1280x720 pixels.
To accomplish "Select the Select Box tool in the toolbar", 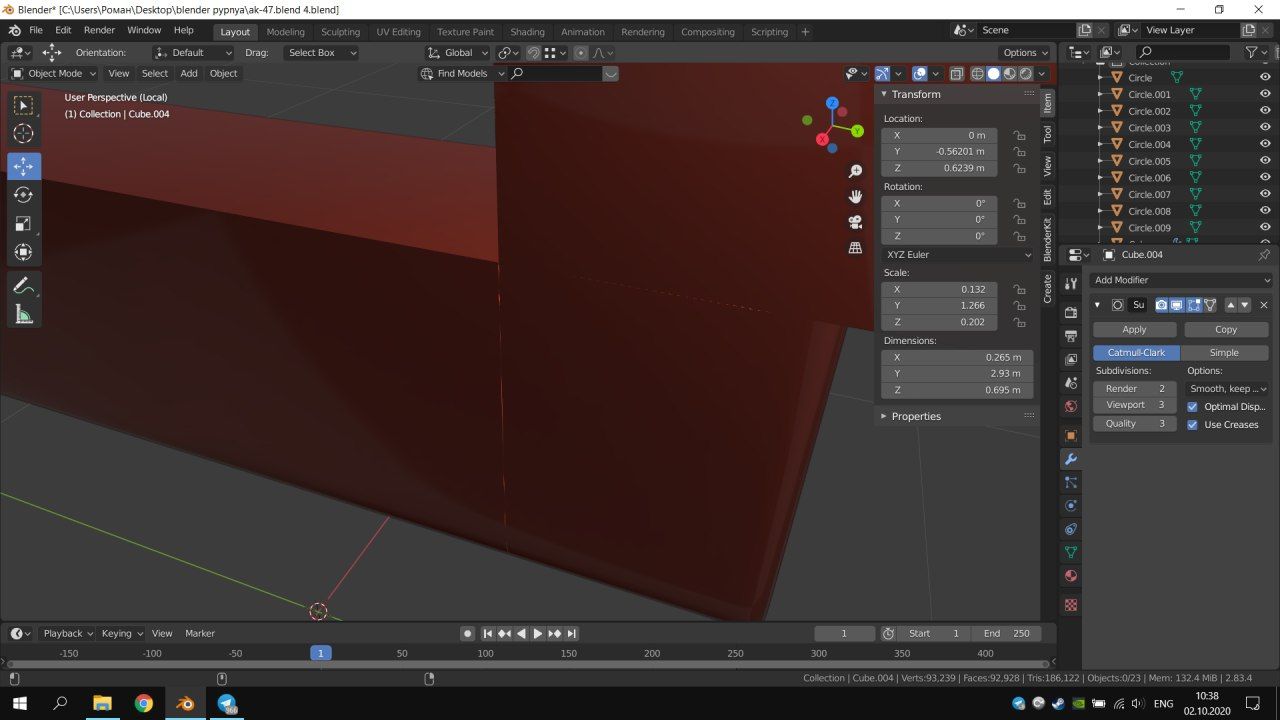I will [x=24, y=105].
